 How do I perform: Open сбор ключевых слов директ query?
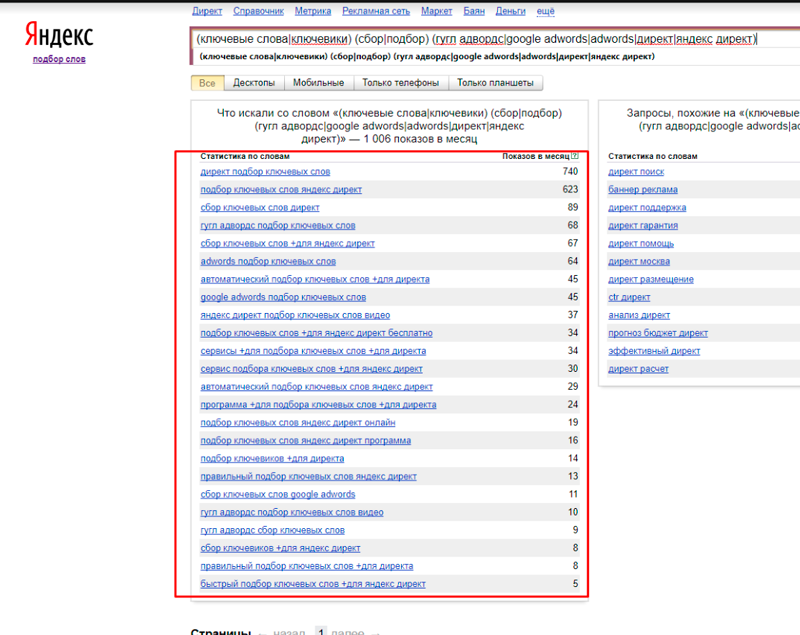click(x=260, y=208)
